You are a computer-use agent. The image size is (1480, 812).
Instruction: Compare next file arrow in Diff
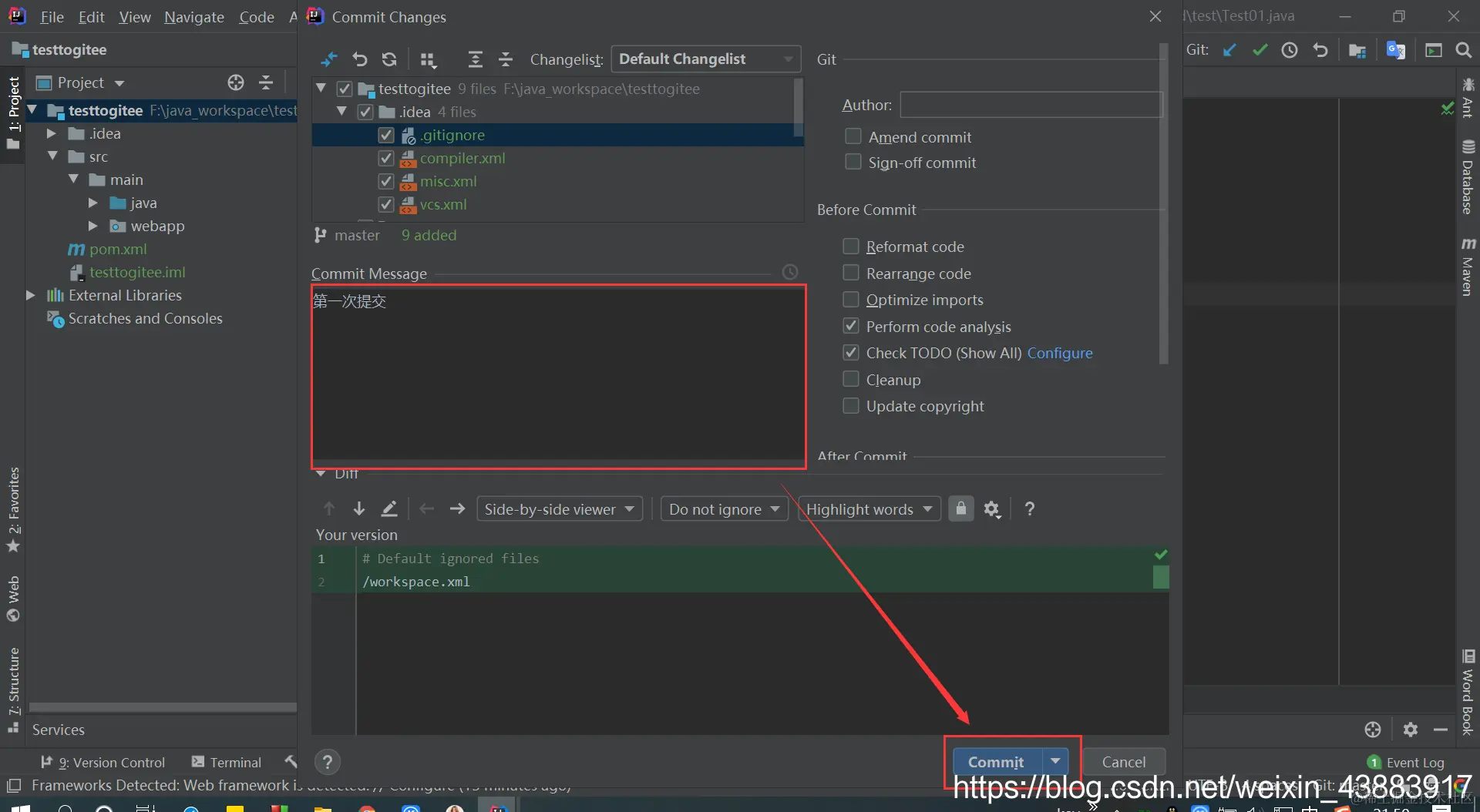tap(457, 508)
